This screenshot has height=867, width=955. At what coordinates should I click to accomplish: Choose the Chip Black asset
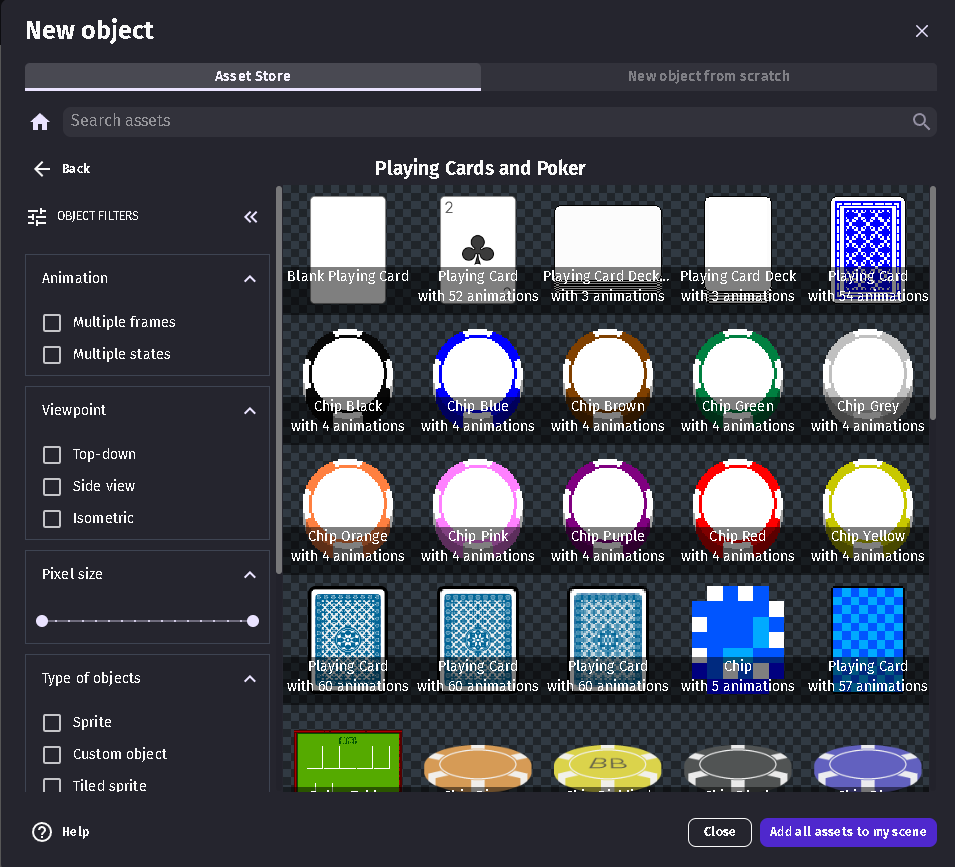348,381
